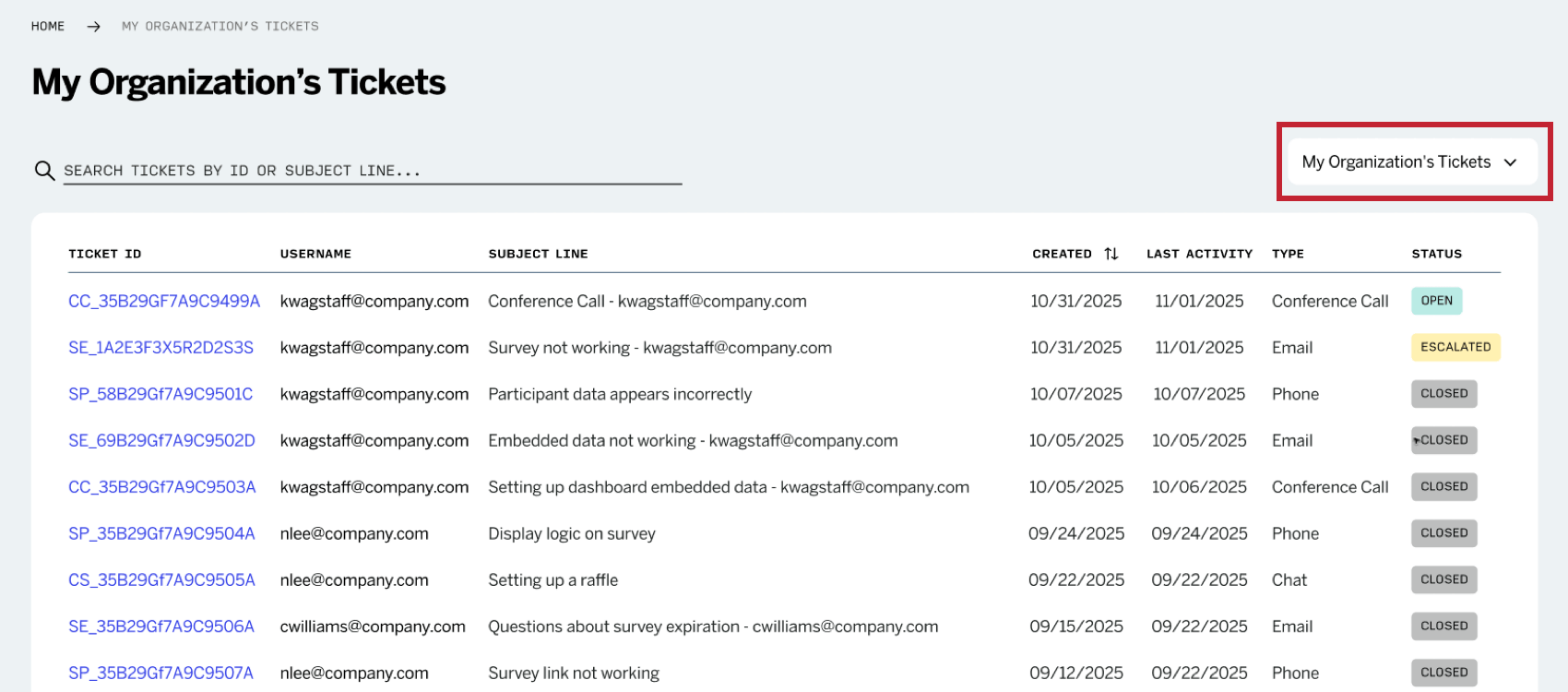This screenshot has height=692, width=1568.
Task: Click the Status column header
Action: [x=1436, y=254]
